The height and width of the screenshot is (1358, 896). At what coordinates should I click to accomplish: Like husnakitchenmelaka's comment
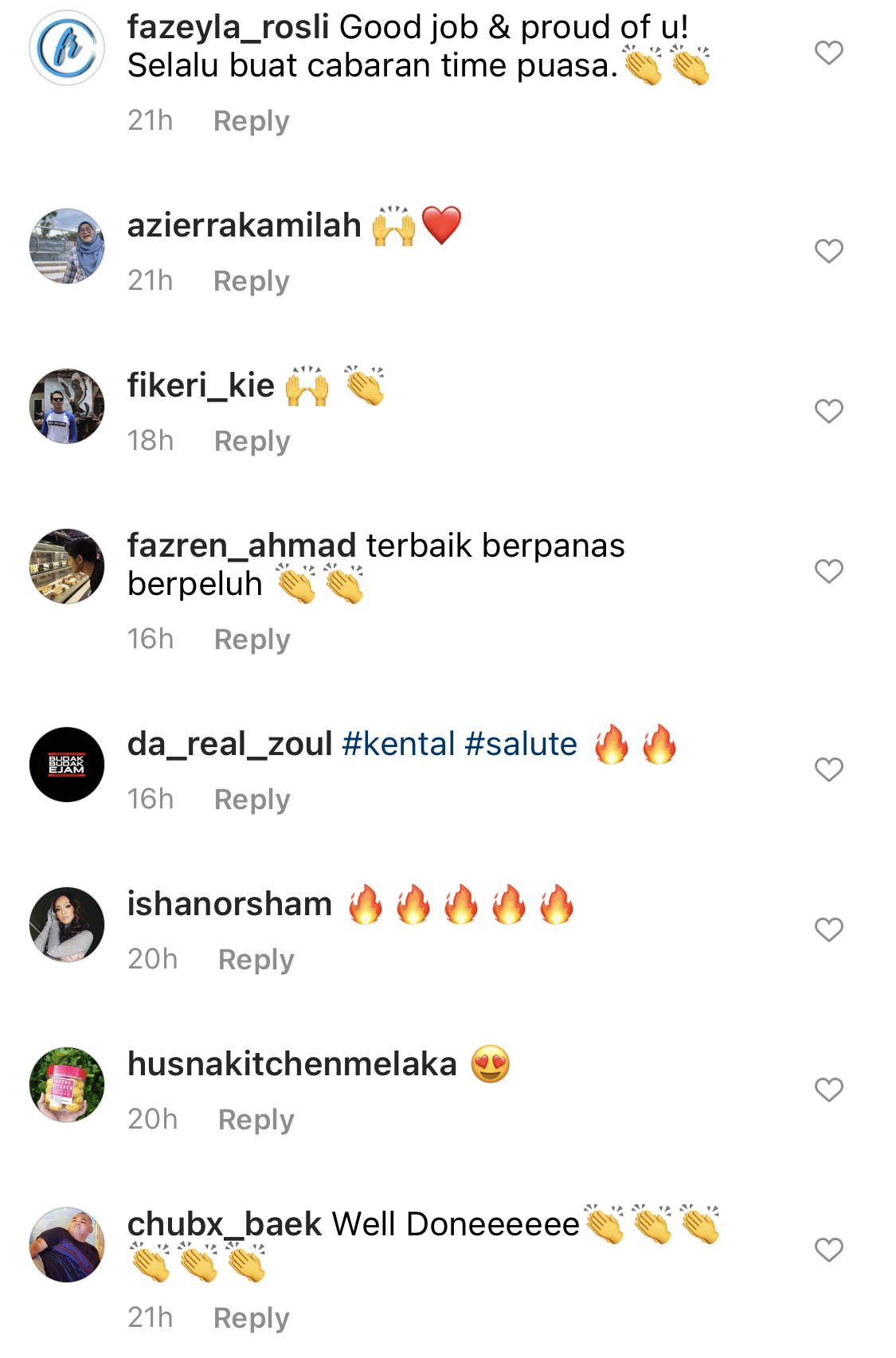click(828, 1090)
